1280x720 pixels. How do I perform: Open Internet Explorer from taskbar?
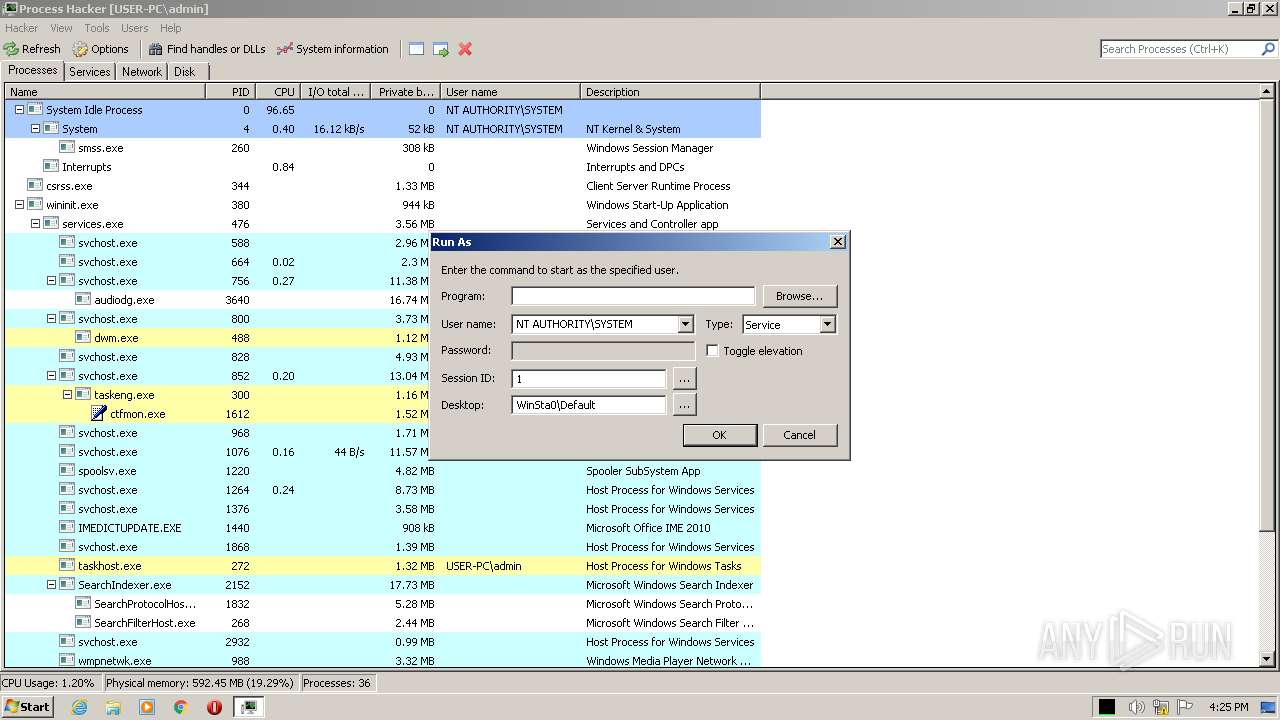(x=80, y=707)
